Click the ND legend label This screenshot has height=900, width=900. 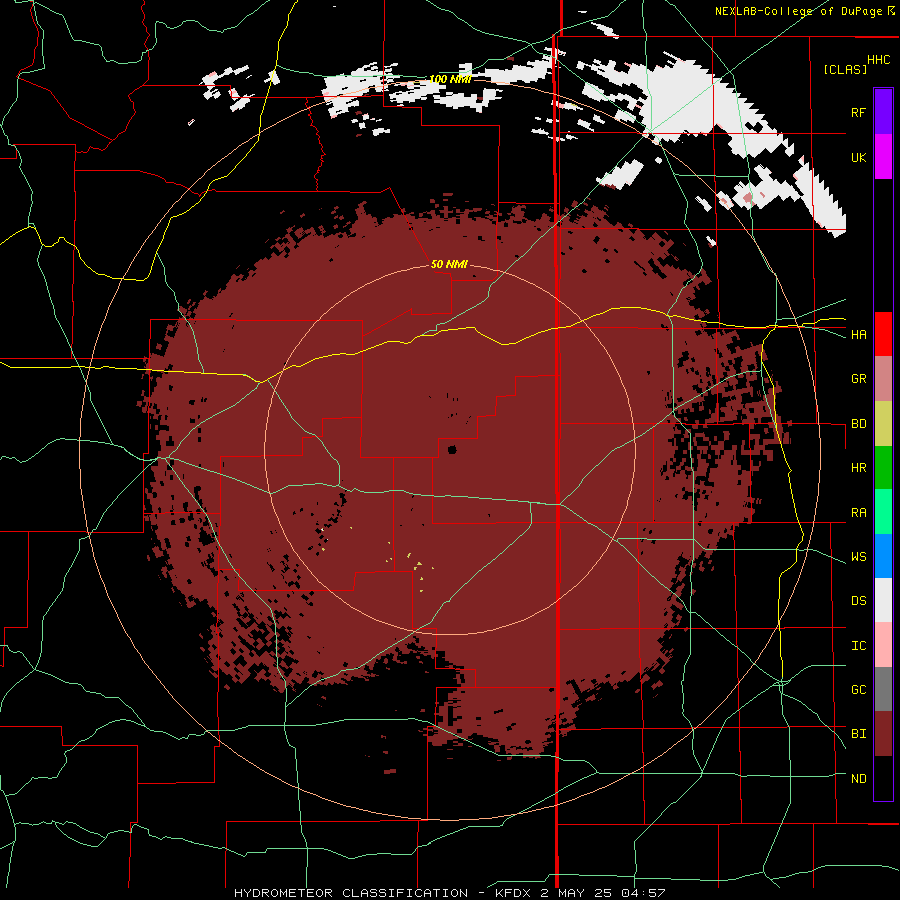(x=858, y=779)
